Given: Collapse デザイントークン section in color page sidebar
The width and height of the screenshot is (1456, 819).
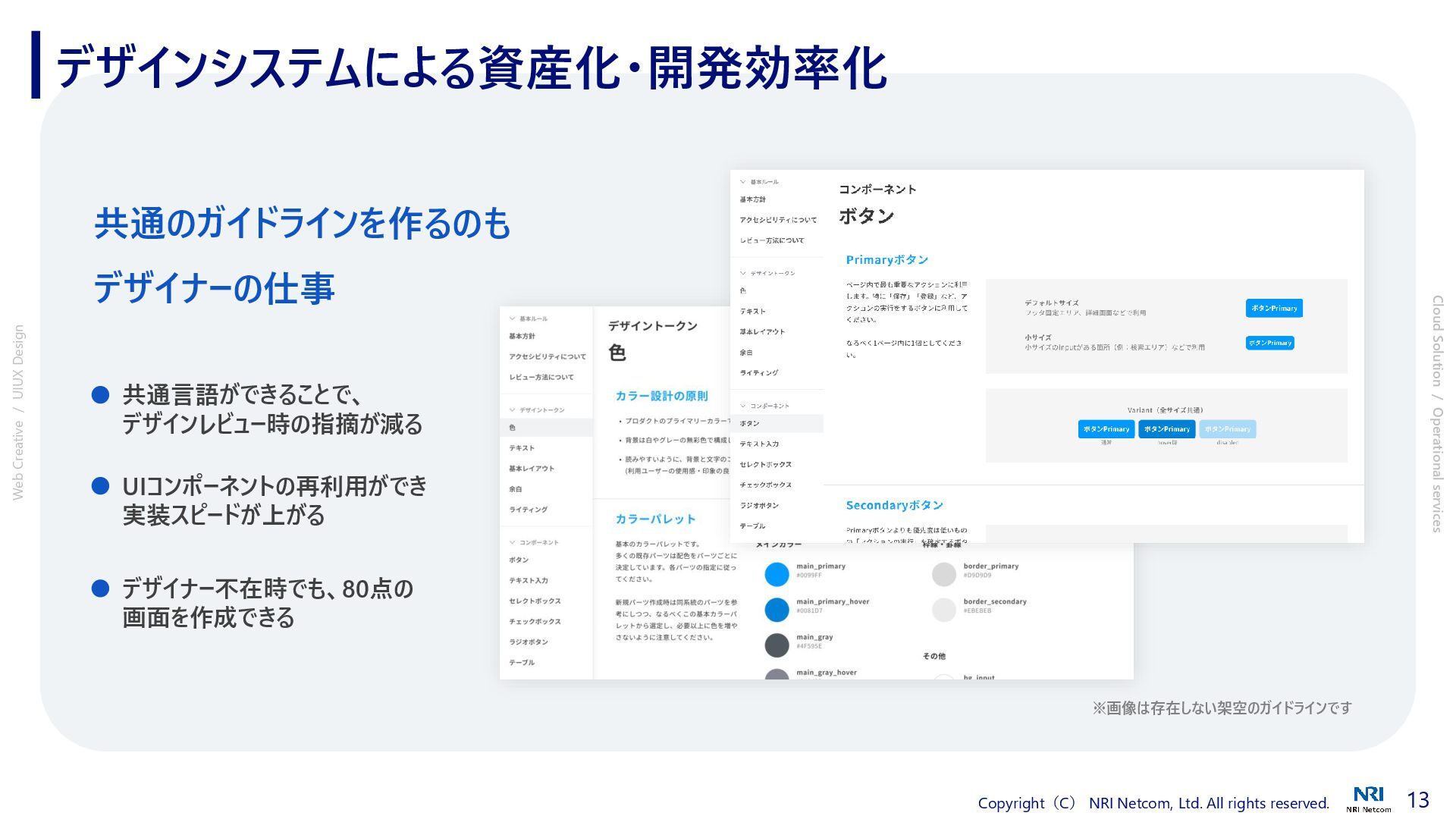Looking at the screenshot, I should (513, 410).
